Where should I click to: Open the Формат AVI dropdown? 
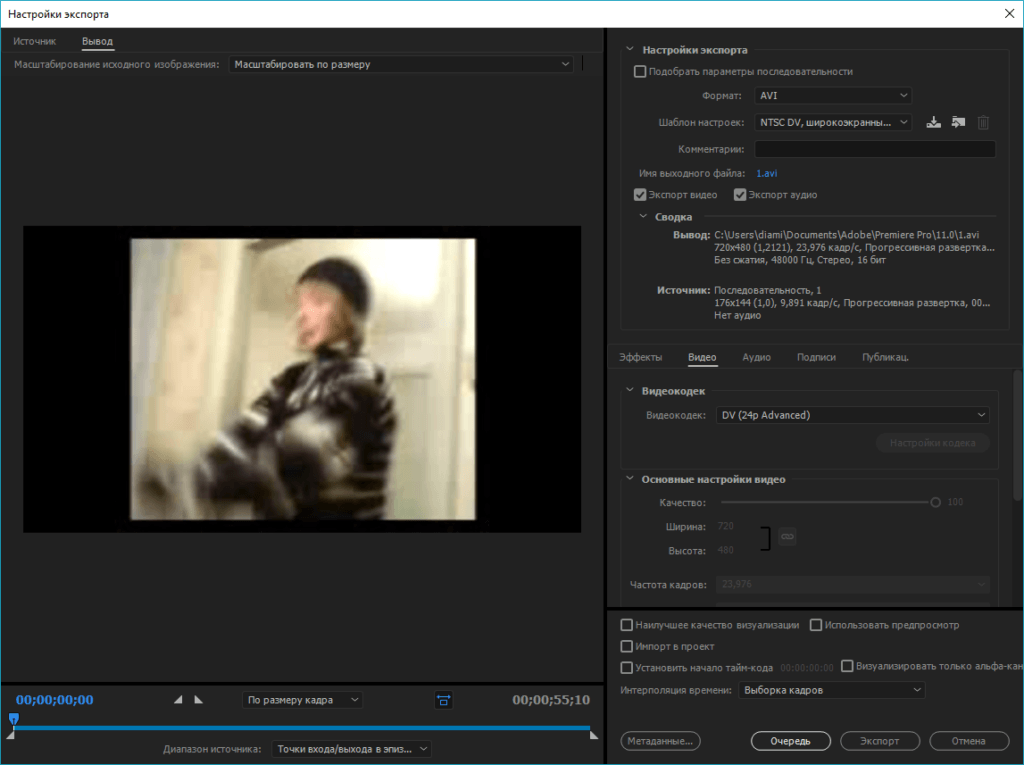click(832, 96)
